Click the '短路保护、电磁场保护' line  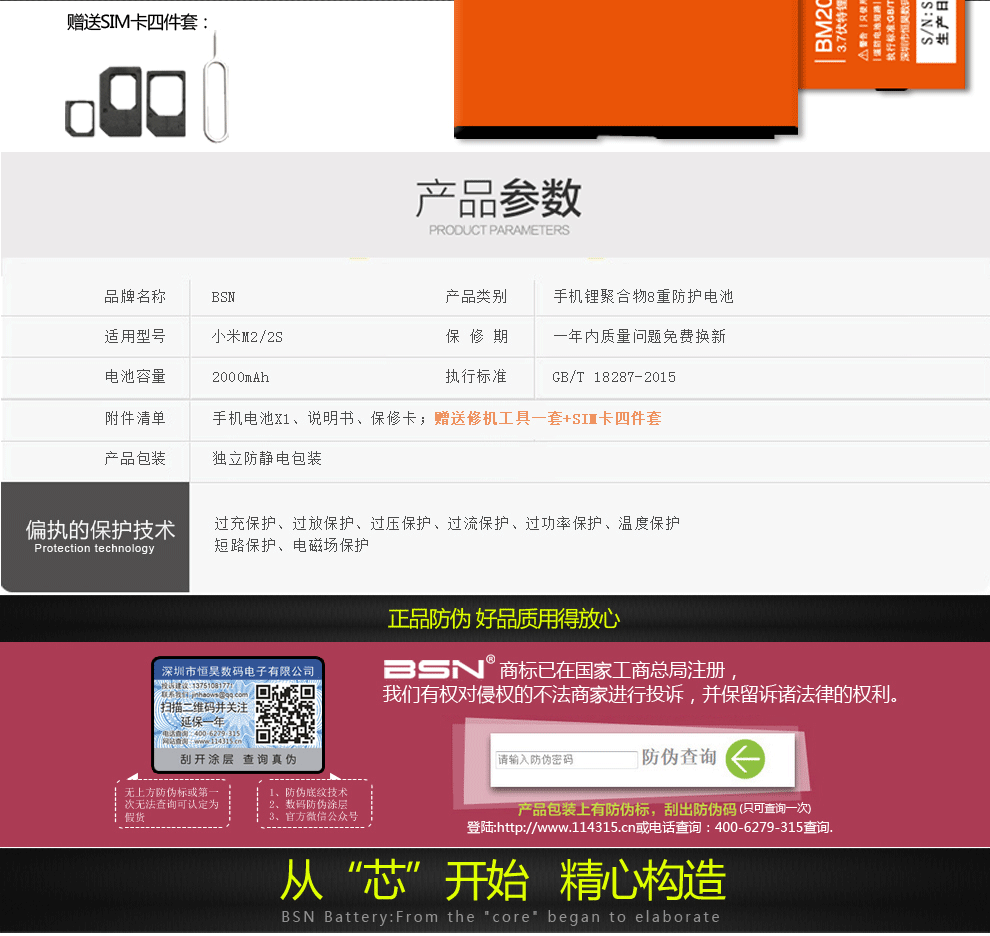291,545
